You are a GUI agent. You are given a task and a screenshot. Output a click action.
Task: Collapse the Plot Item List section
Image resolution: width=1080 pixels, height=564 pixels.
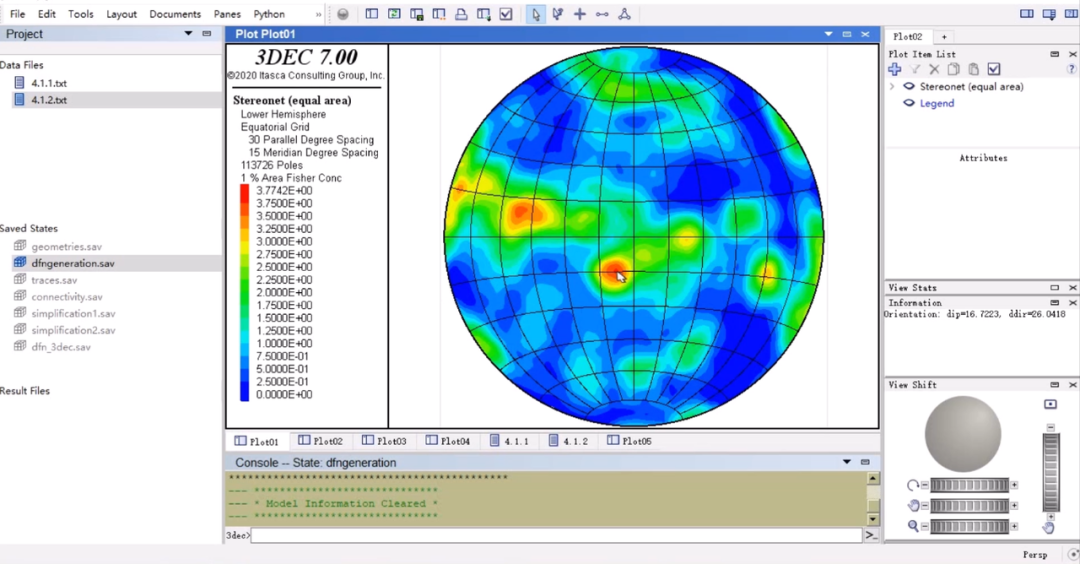coord(1055,54)
